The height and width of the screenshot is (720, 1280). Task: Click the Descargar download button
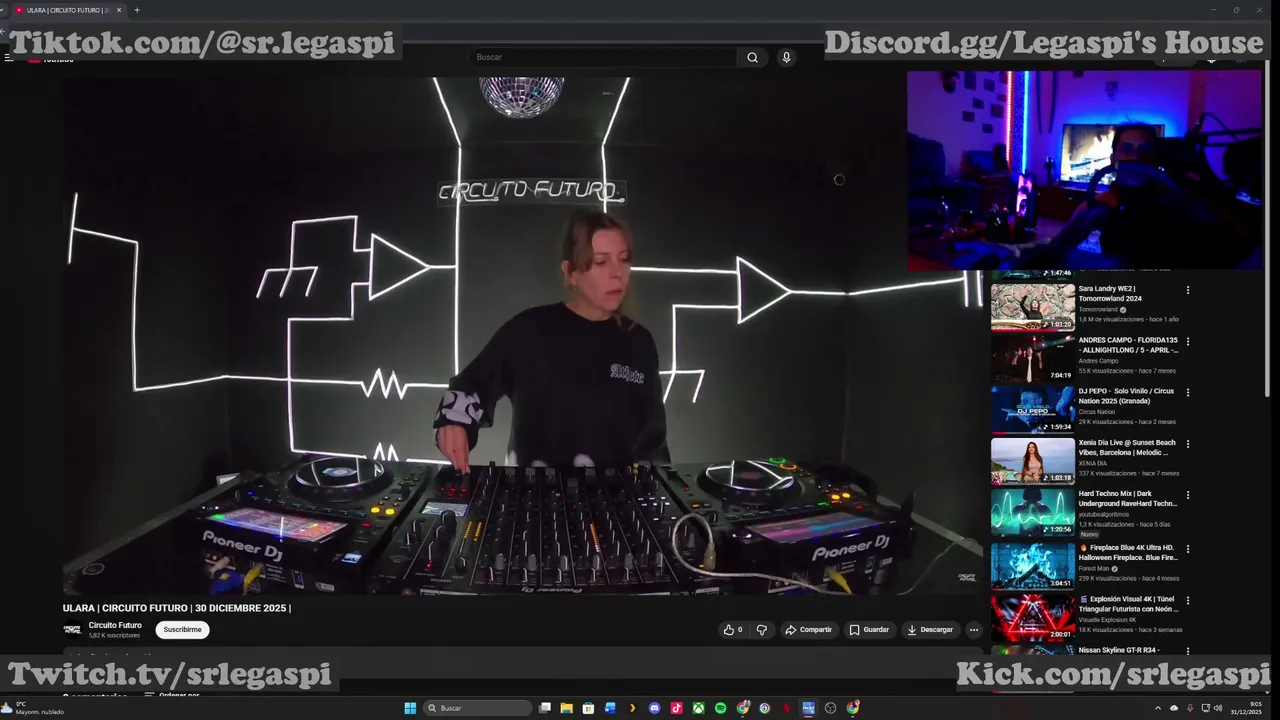click(x=930, y=630)
